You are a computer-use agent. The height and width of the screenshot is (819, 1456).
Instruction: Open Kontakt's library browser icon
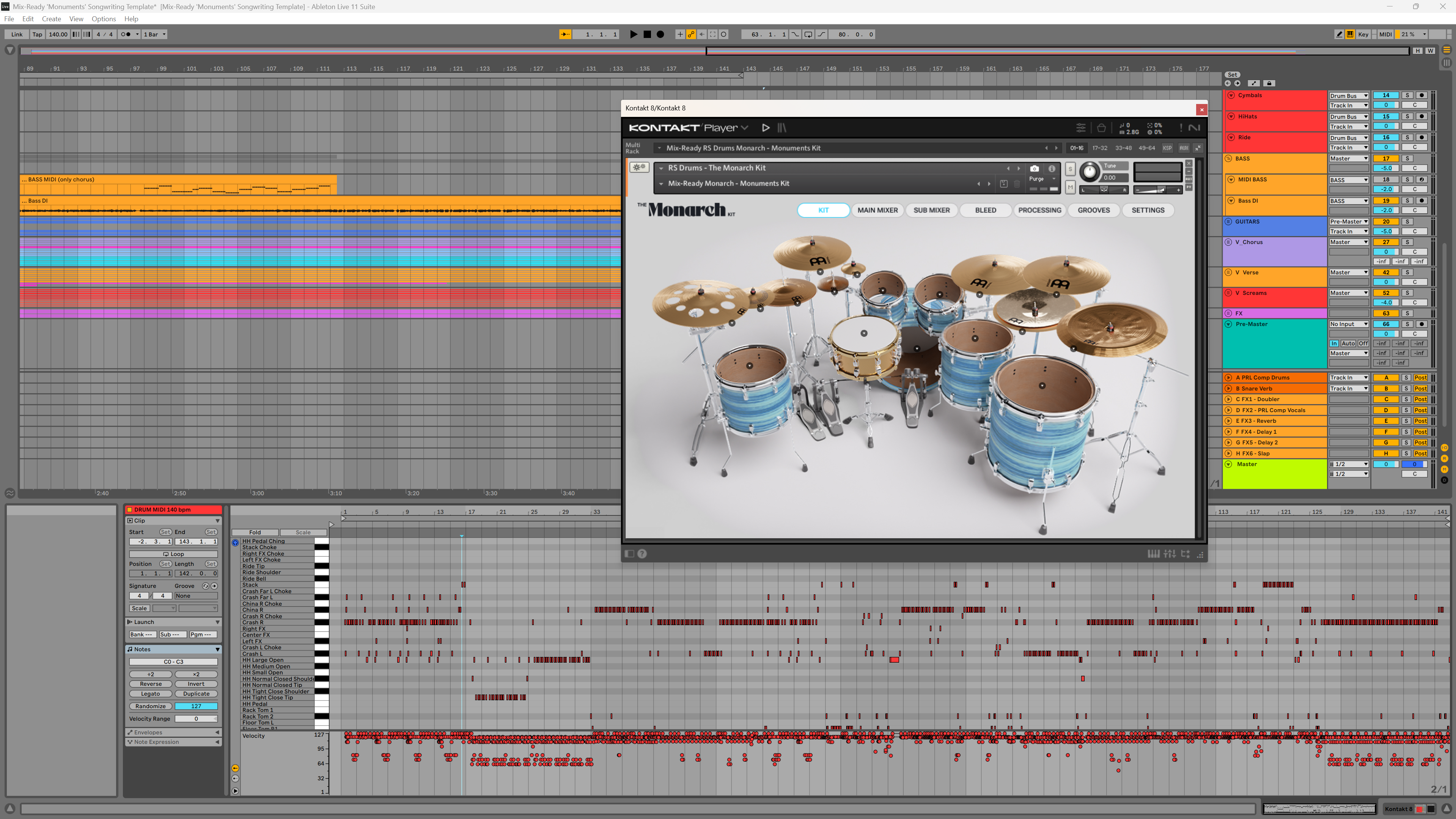[x=782, y=127]
